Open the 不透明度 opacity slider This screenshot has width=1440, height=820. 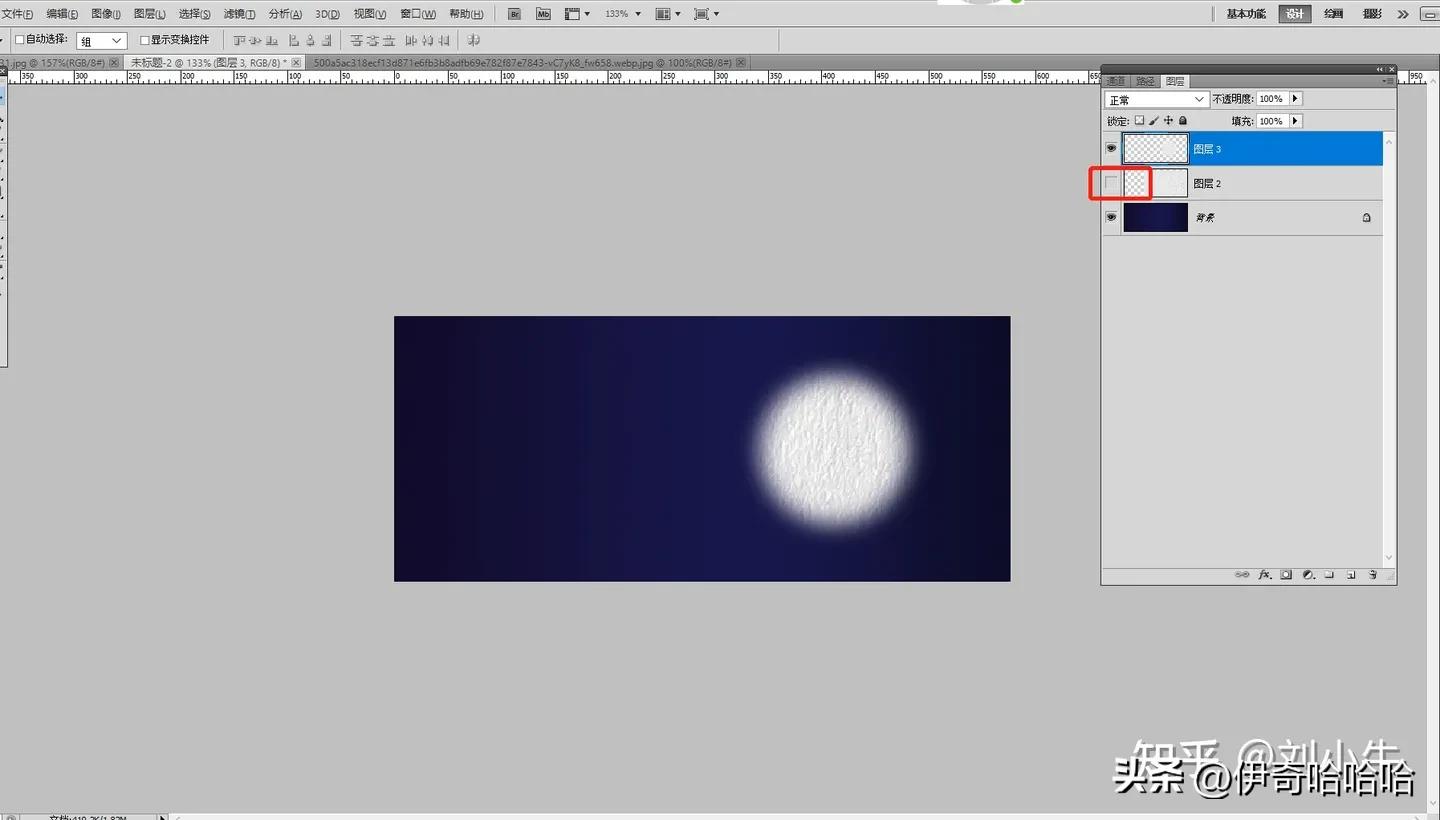click(x=1296, y=98)
